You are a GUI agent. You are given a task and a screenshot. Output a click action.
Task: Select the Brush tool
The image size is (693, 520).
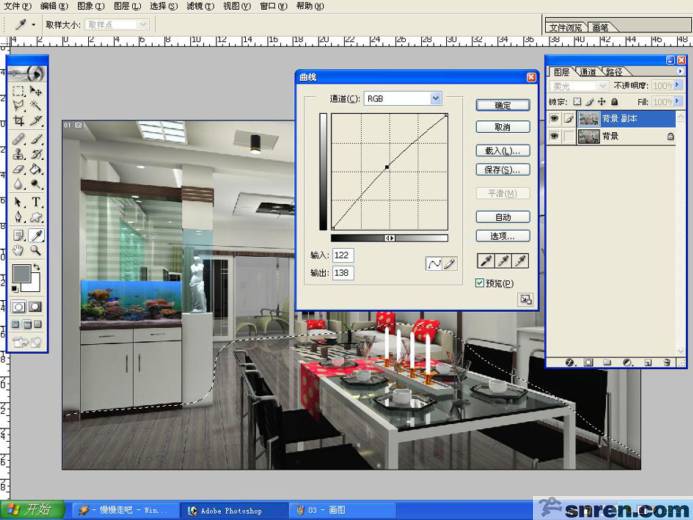click(x=36, y=139)
